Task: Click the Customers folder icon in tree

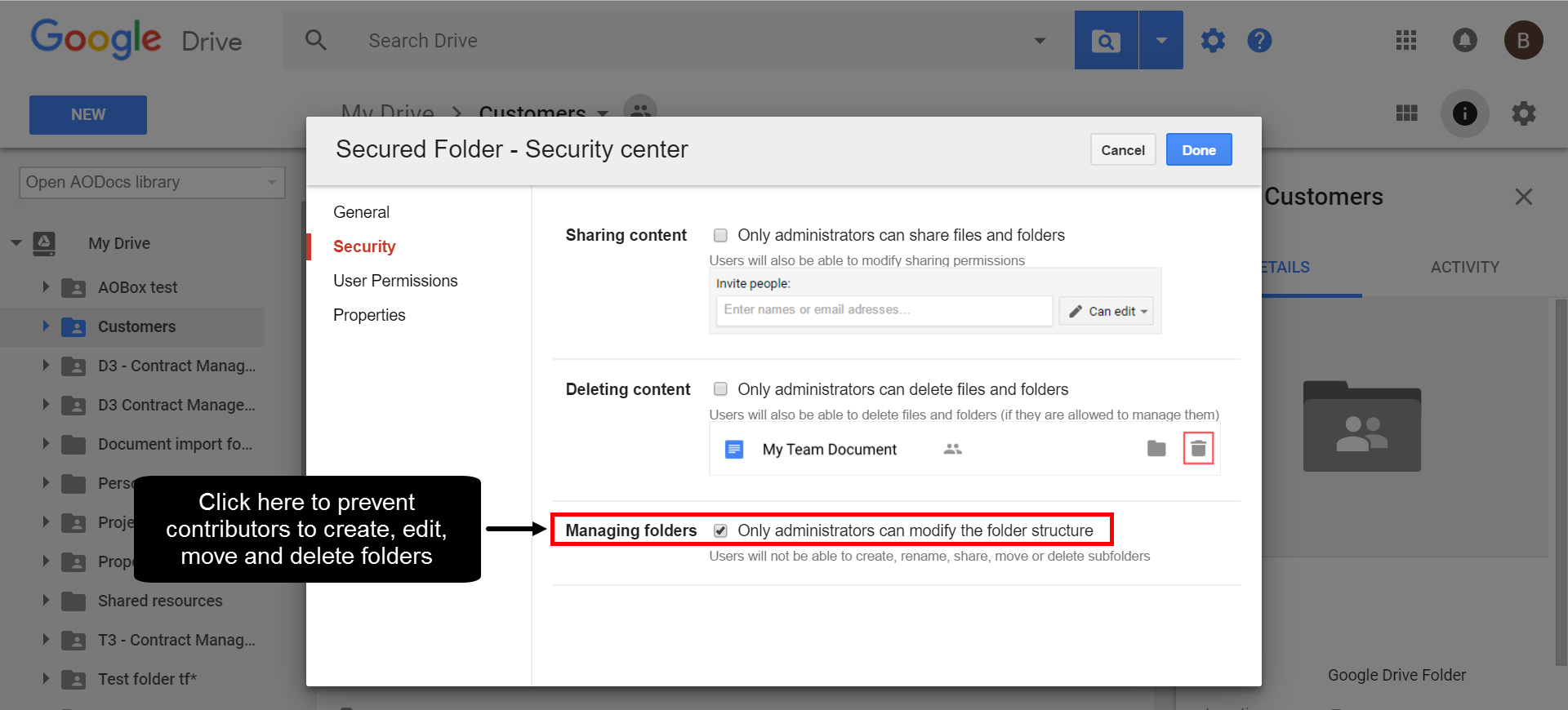Action: tap(73, 326)
